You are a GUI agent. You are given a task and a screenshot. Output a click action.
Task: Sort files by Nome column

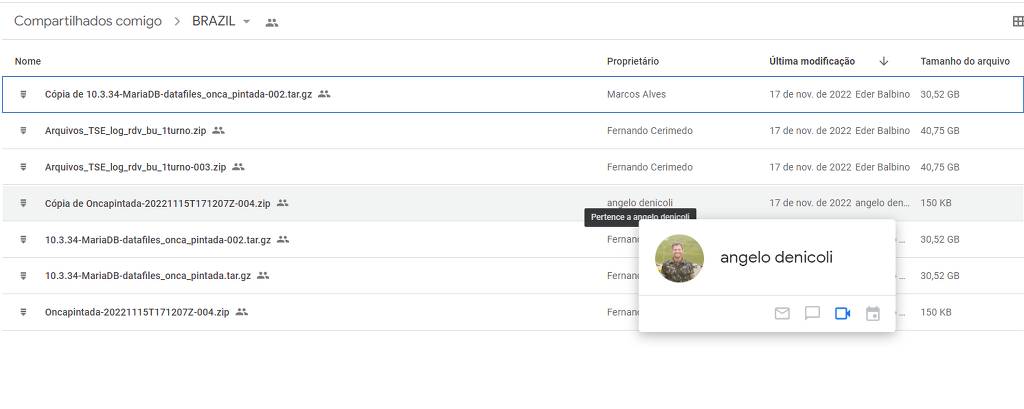pyautogui.click(x=28, y=61)
